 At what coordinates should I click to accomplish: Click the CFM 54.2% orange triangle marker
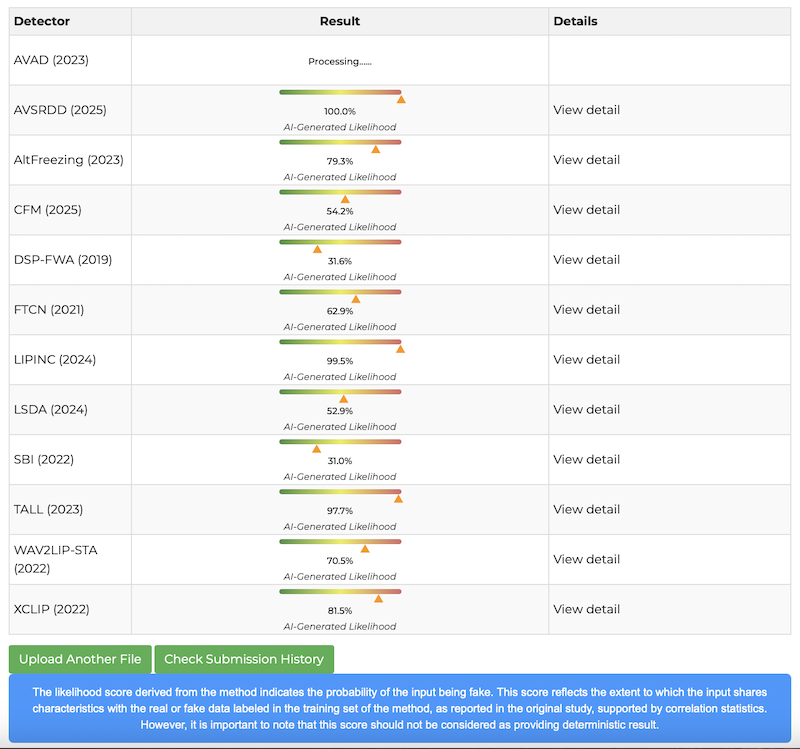[x=345, y=199]
